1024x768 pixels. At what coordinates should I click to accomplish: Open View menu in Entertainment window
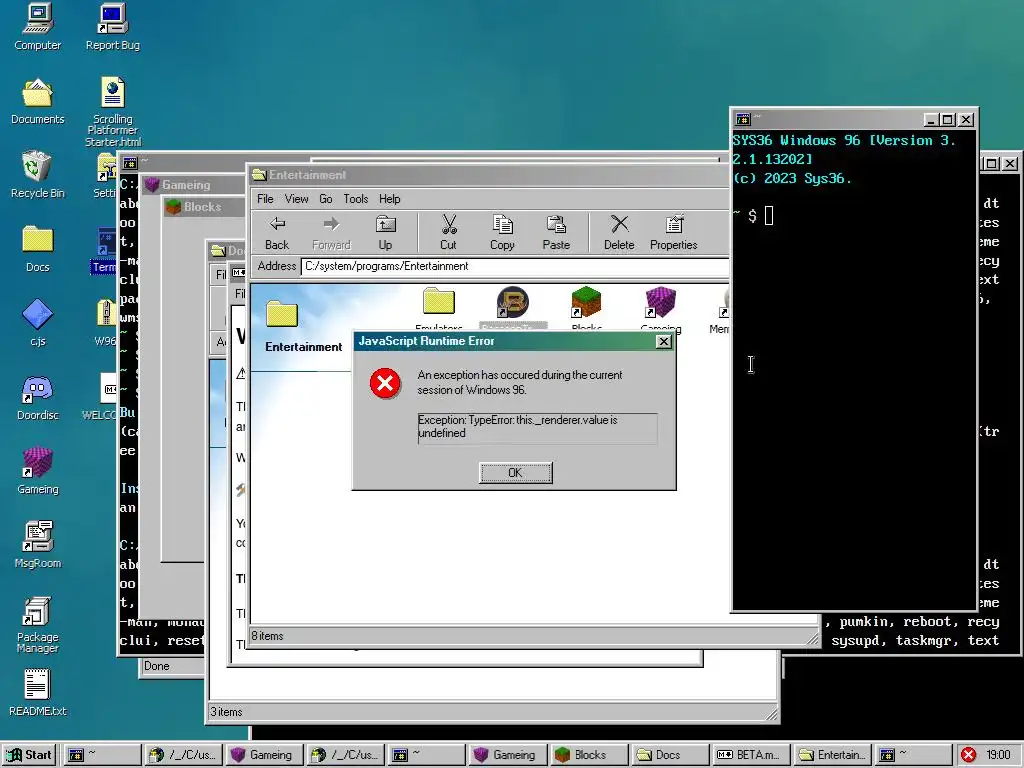[296, 199]
